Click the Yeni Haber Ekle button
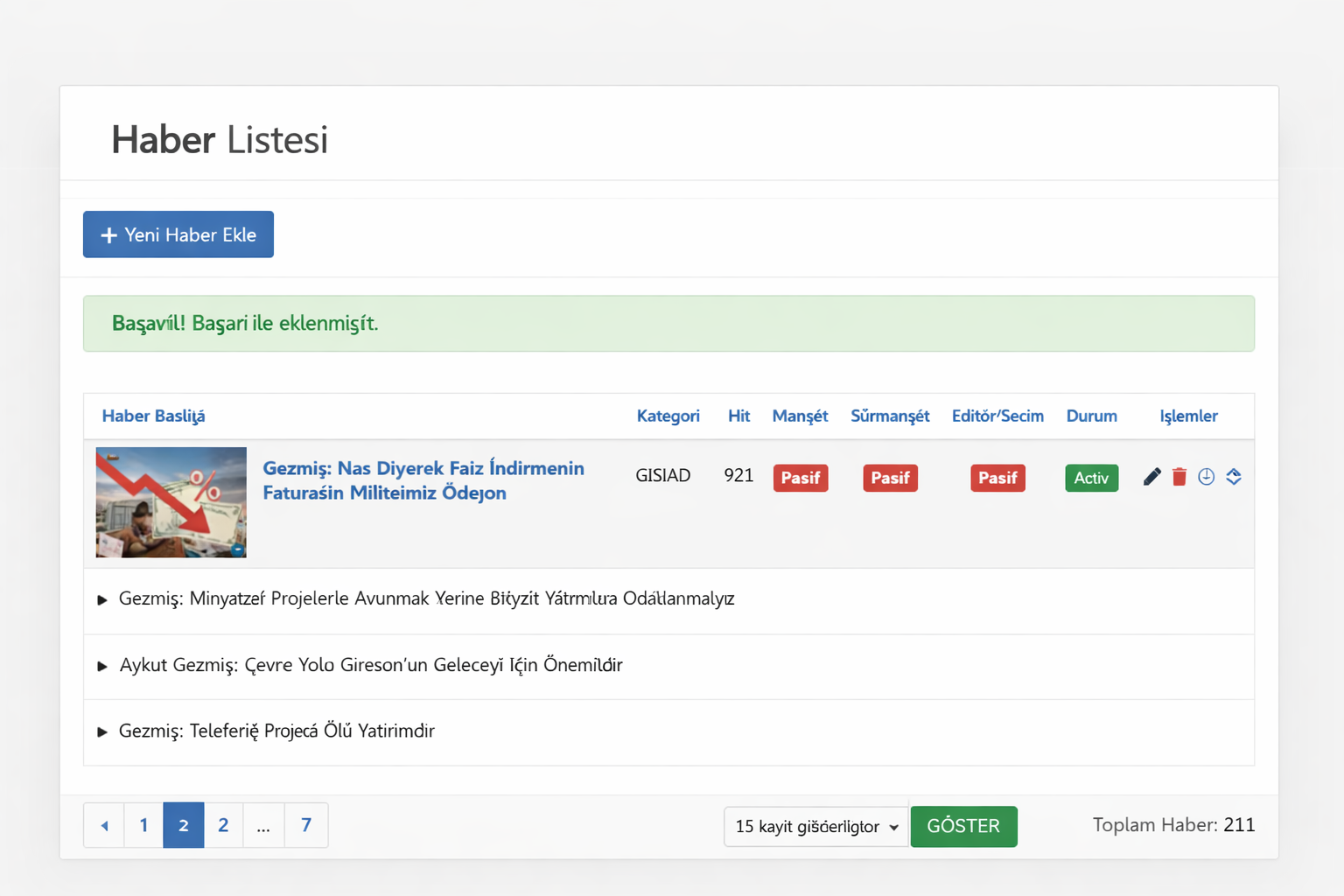The height and width of the screenshot is (896, 1344). pos(178,234)
